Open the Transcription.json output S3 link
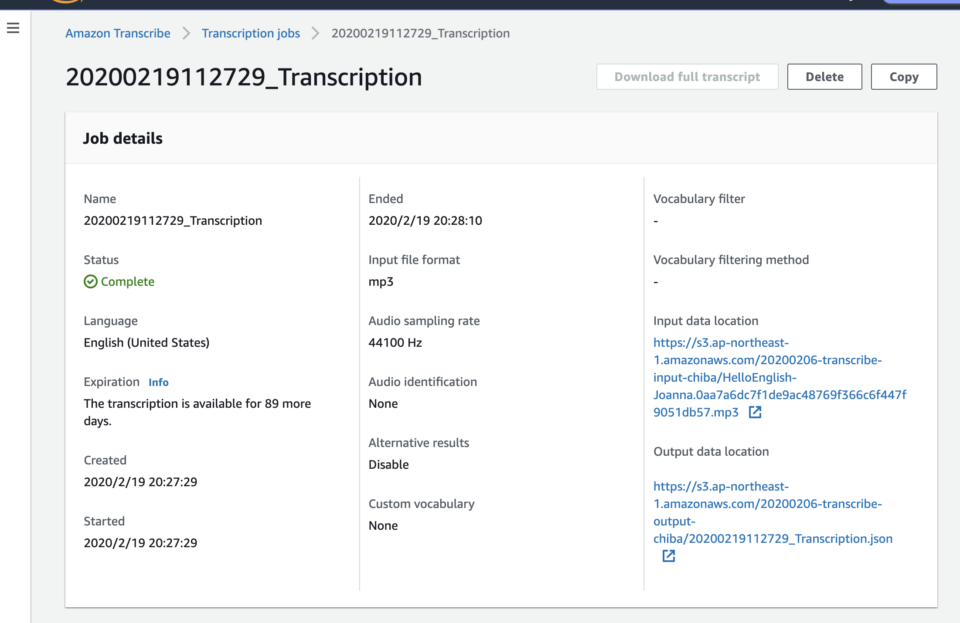Screen dimensions: 960x623 click(773, 513)
